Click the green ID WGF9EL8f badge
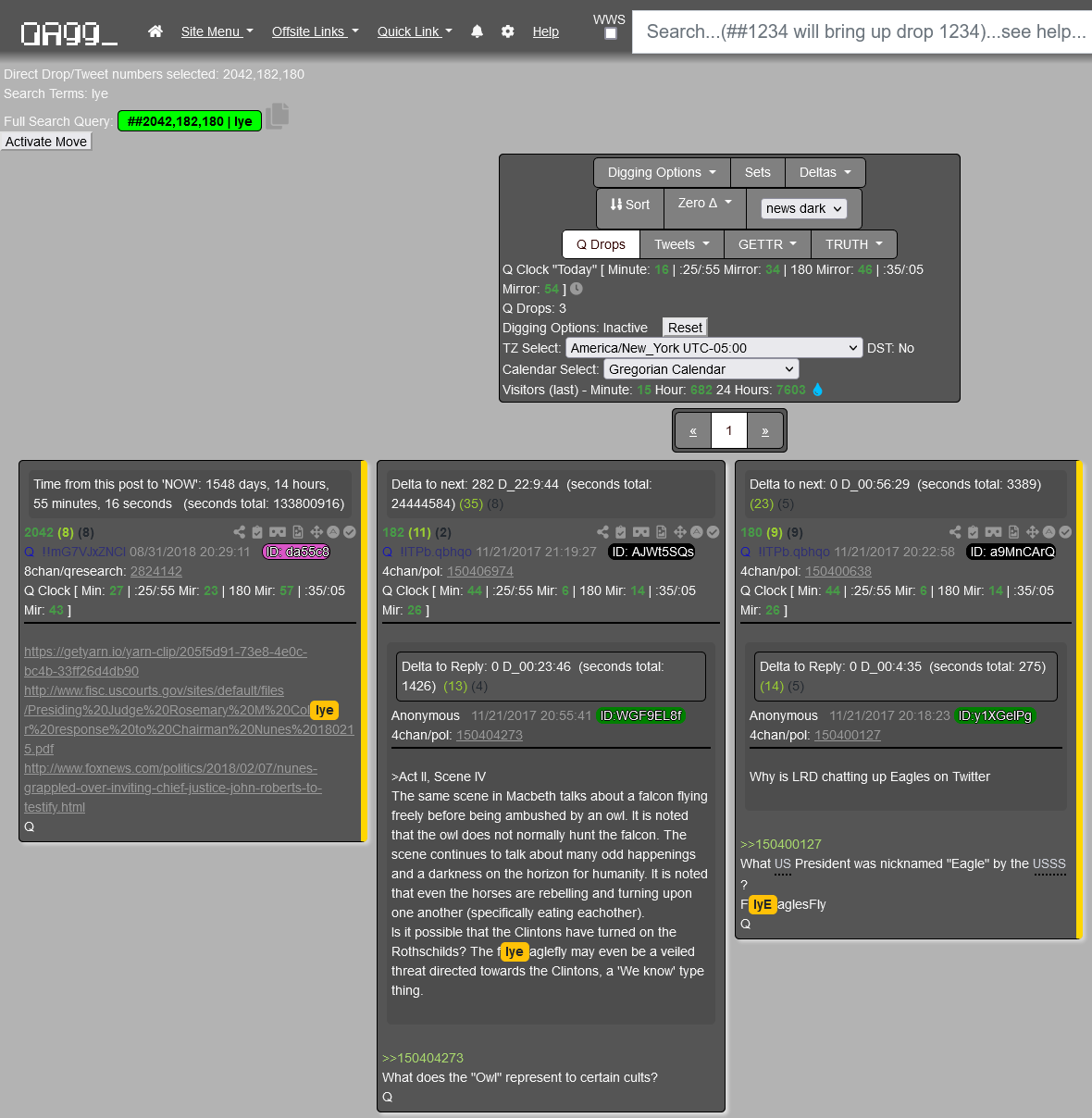 coord(640,715)
